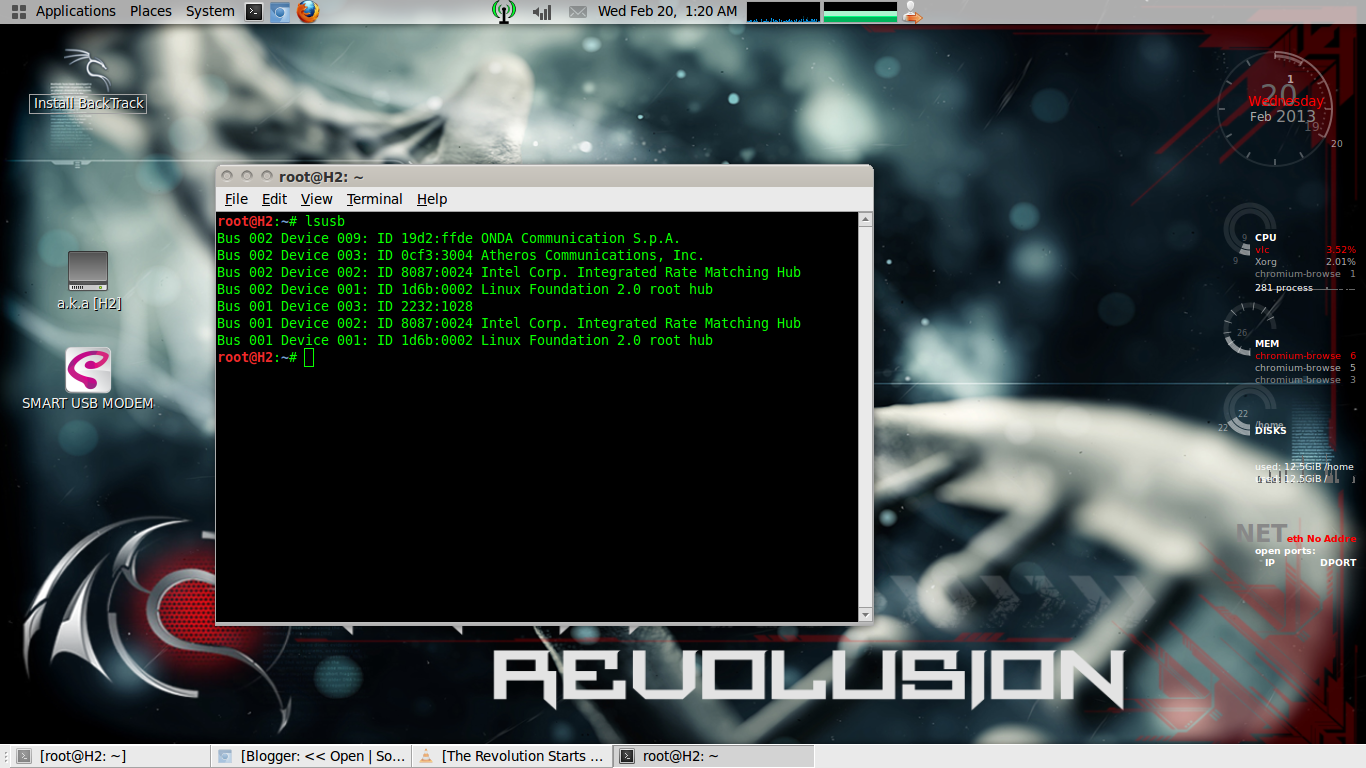Viewport: 1366px width, 768px height.
Task: Open the signal strength bars indicator
Action: point(542,12)
